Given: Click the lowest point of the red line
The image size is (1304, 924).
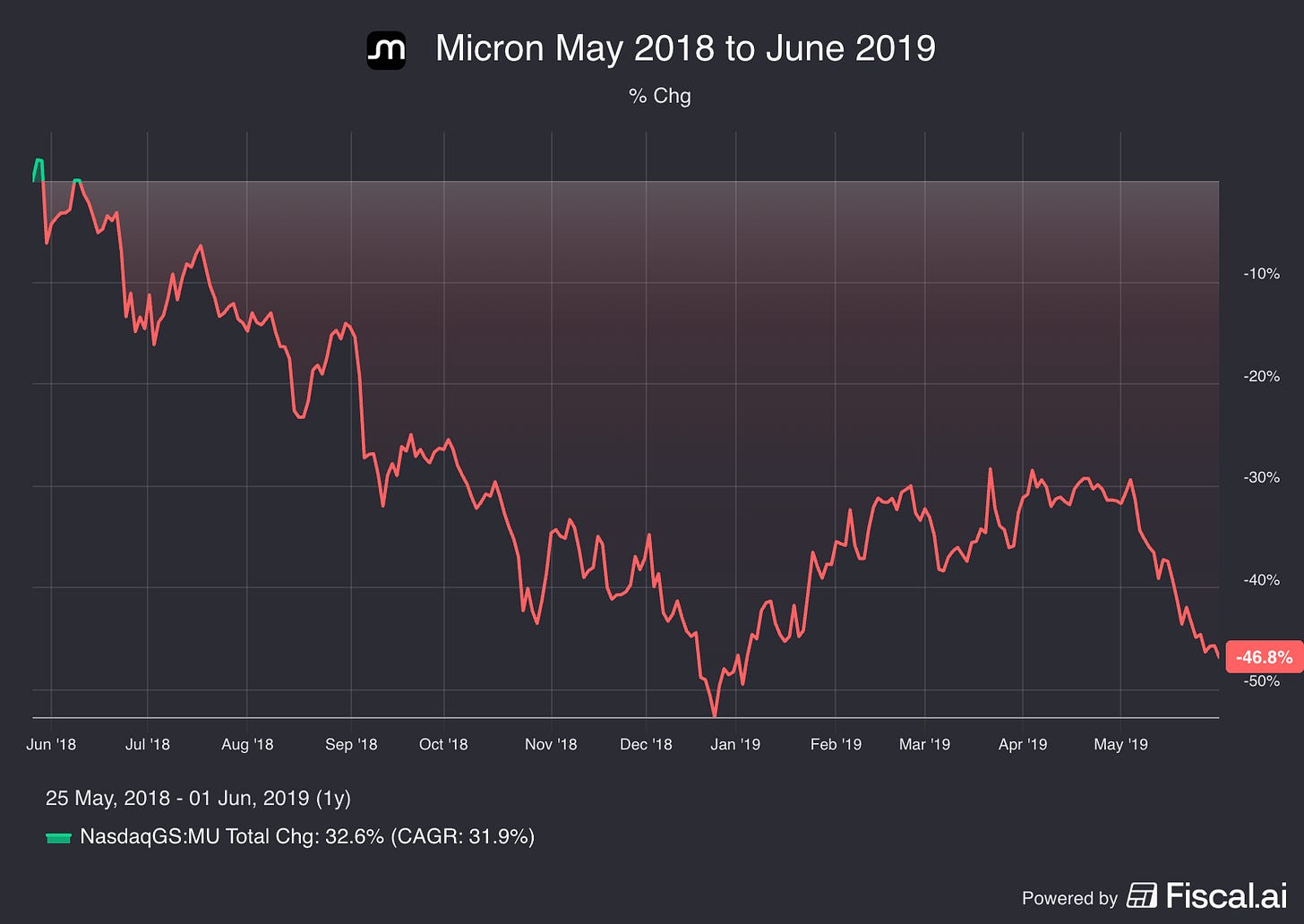Looking at the screenshot, I should point(714,714).
